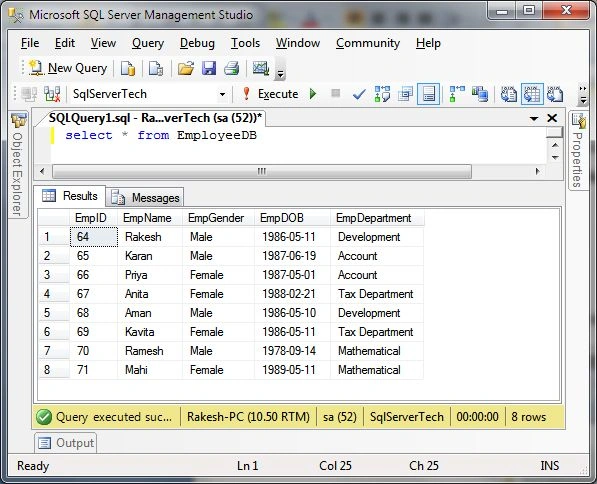Open the Window menu
Screen dimensions: 597x484
pos(298,43)
